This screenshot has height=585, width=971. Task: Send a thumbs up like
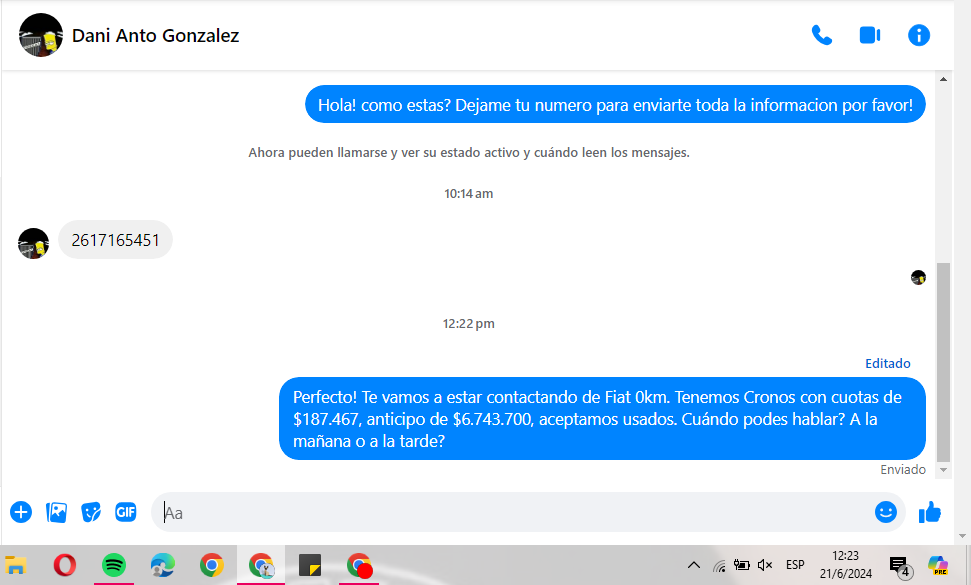click(930, 512)
